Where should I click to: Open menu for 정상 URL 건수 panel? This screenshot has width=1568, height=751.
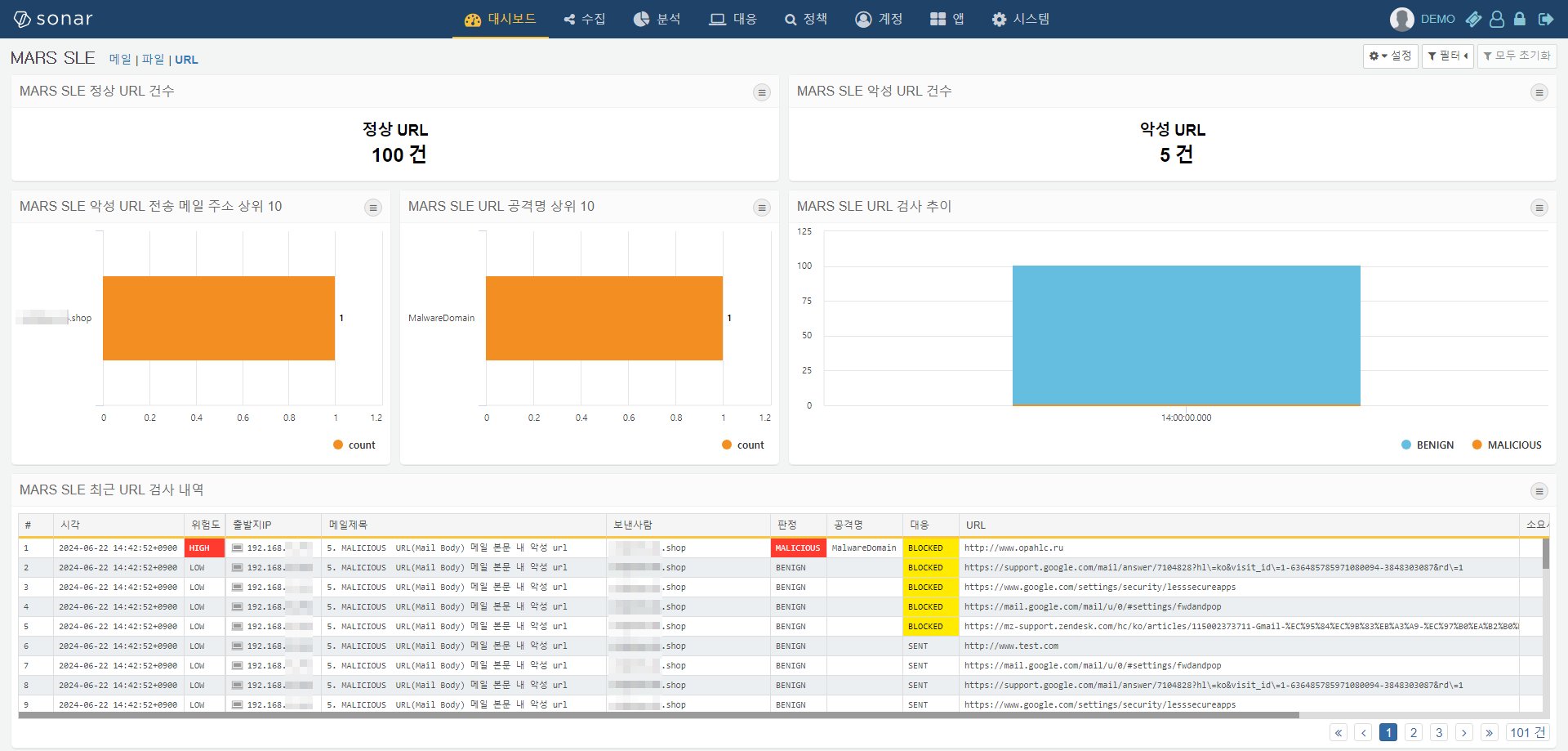(762, 92)
